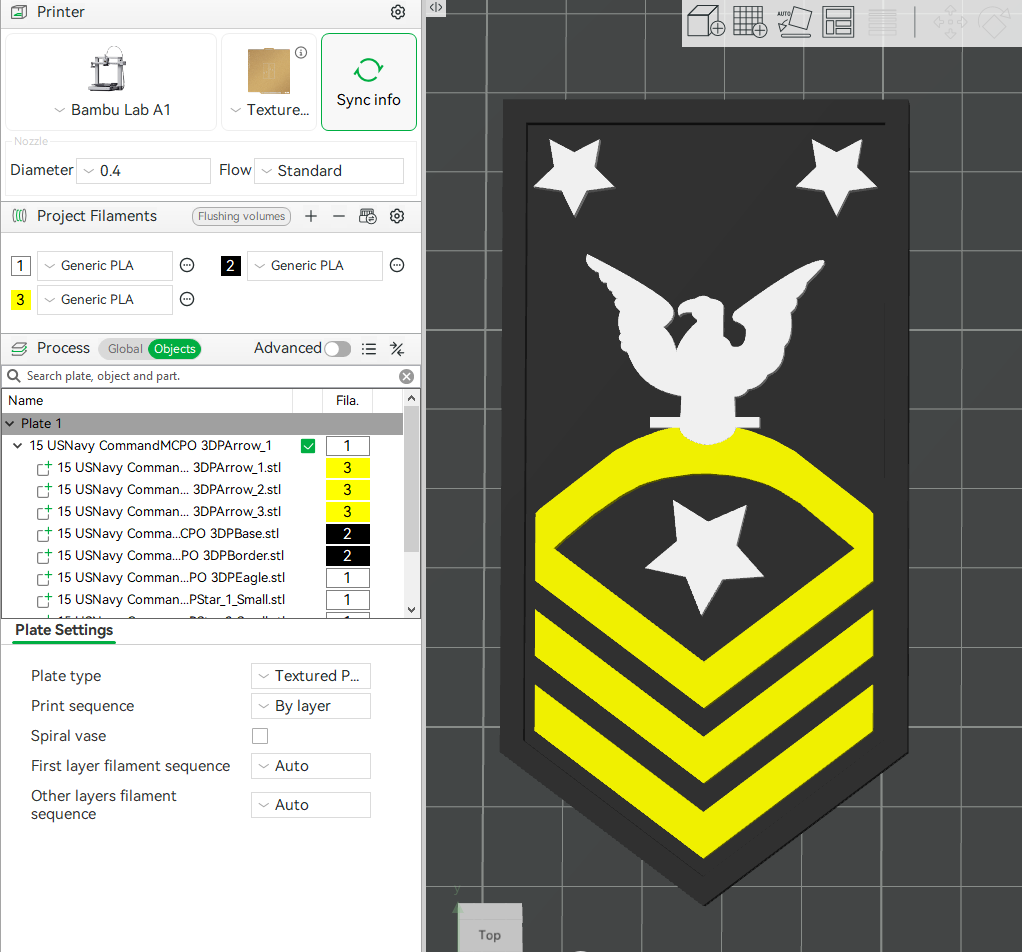
Task: Click the Auto orient toolbar icon
Action: [792, 22]
